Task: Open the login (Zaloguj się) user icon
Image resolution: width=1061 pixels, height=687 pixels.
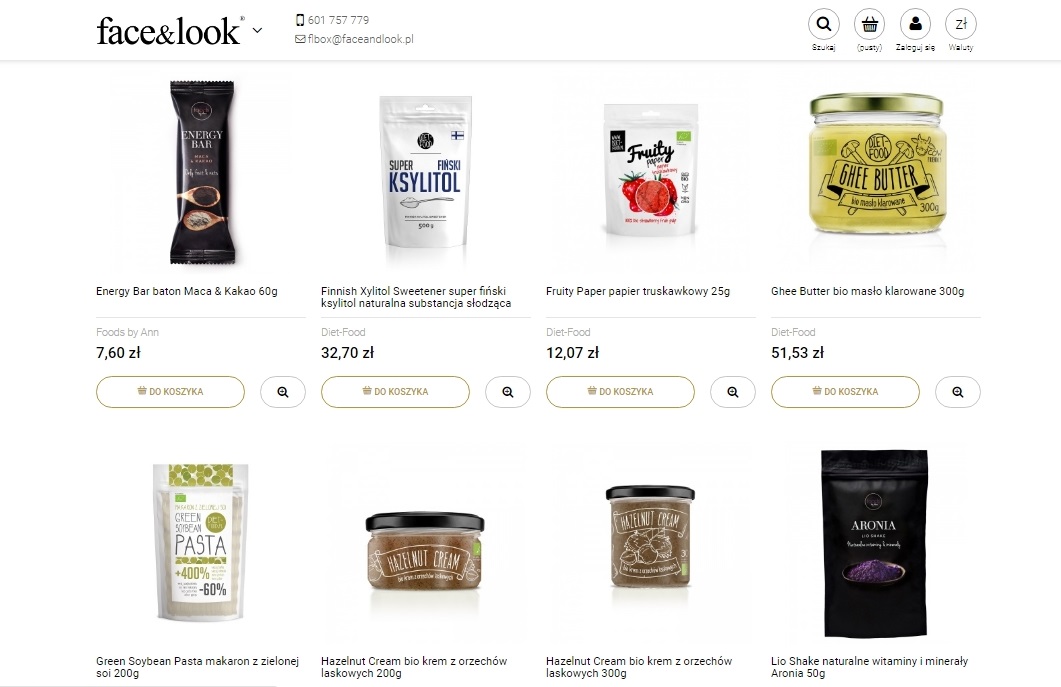Action: (916, 24)
